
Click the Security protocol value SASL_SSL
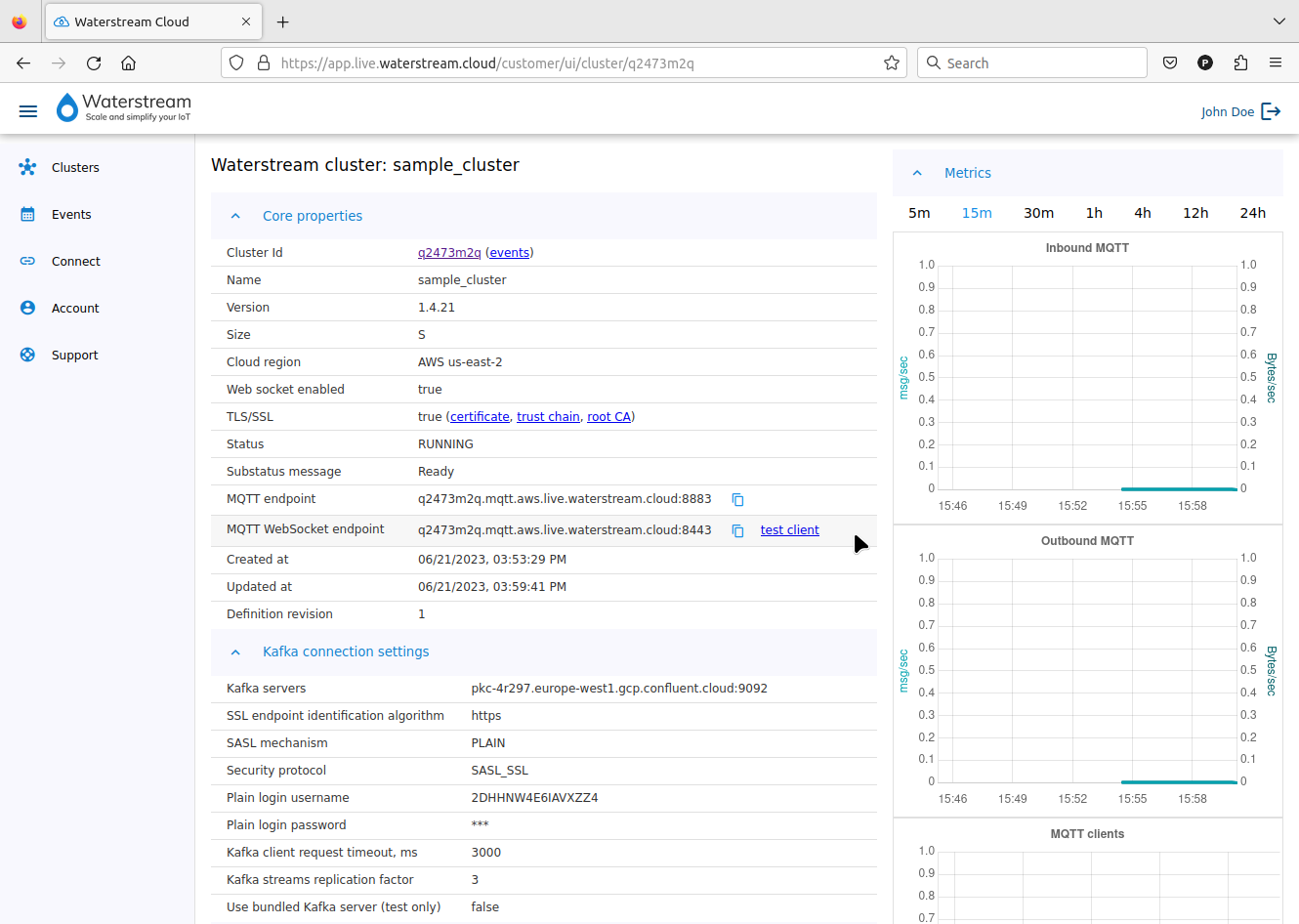click(x=499, y=770)
